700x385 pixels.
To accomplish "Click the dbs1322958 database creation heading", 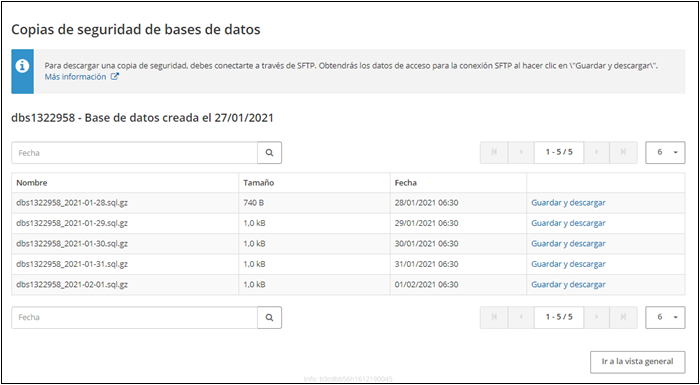I will tap(142, 118).
